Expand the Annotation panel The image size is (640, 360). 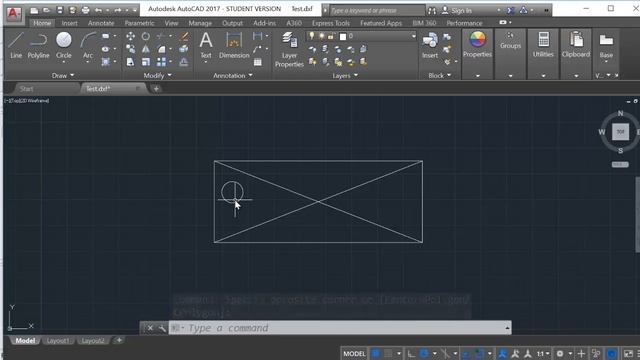[233, 76]
